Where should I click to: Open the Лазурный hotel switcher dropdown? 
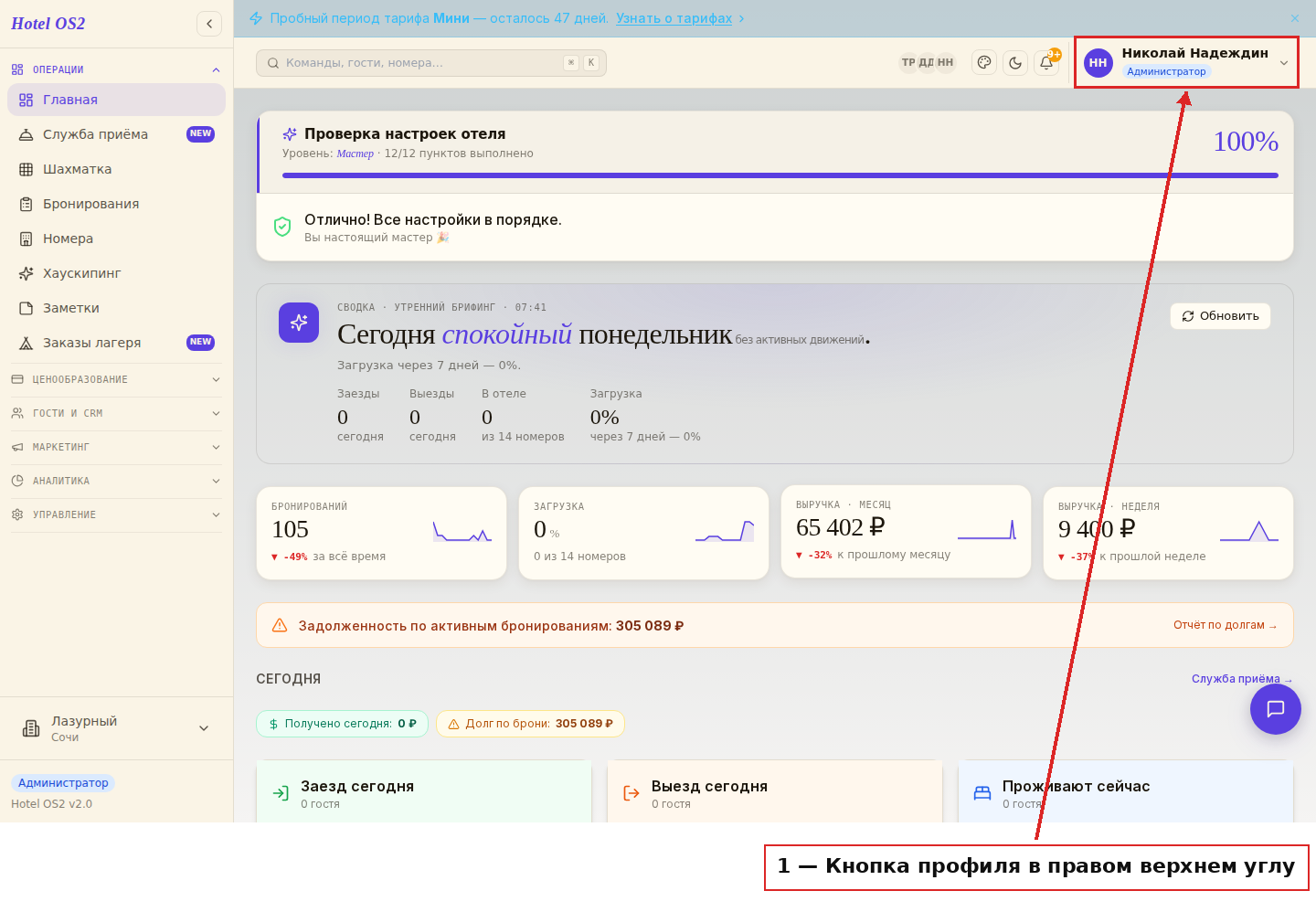coord(116,728)
